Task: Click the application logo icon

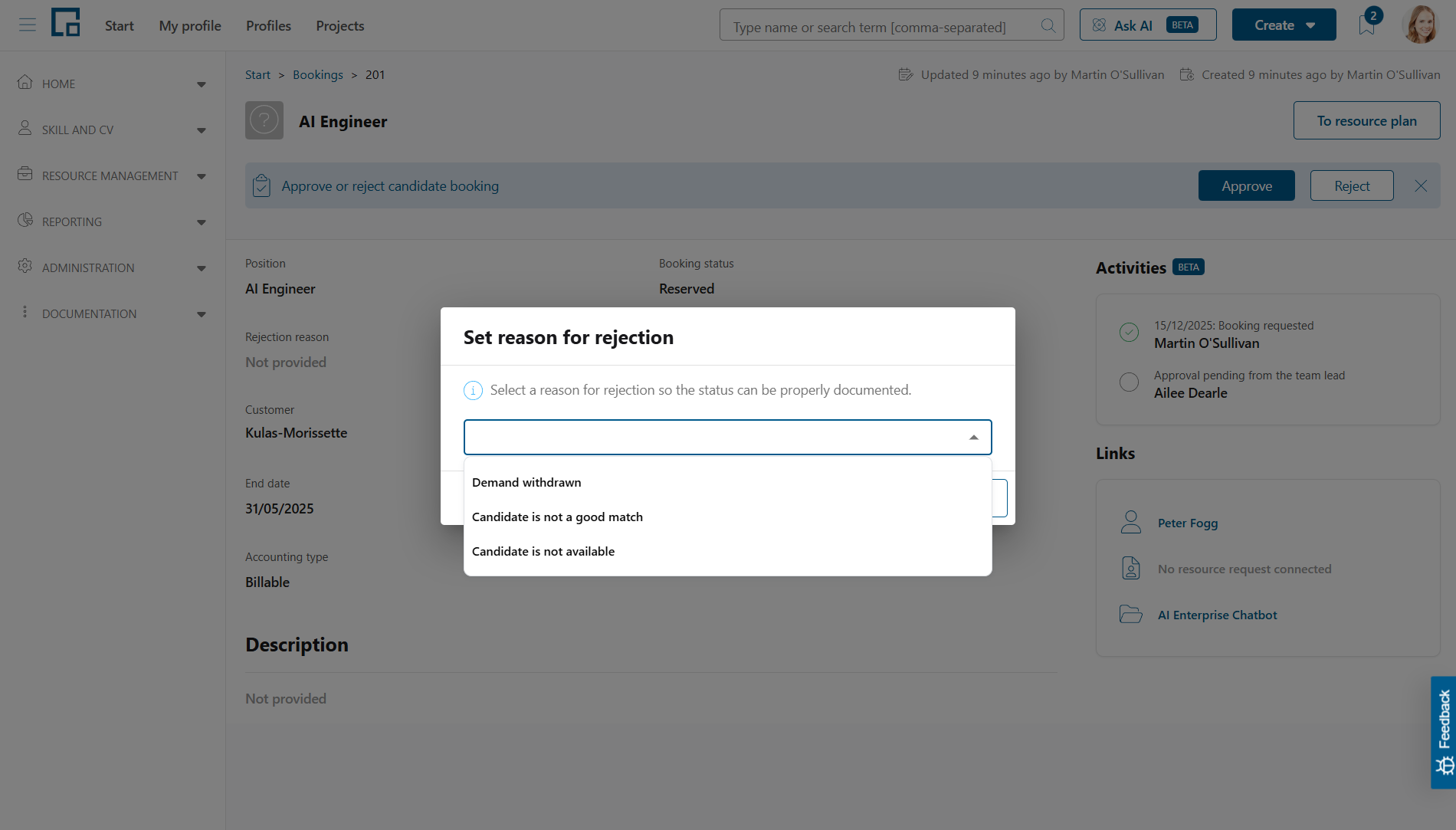Action: (x=66, y=23)
